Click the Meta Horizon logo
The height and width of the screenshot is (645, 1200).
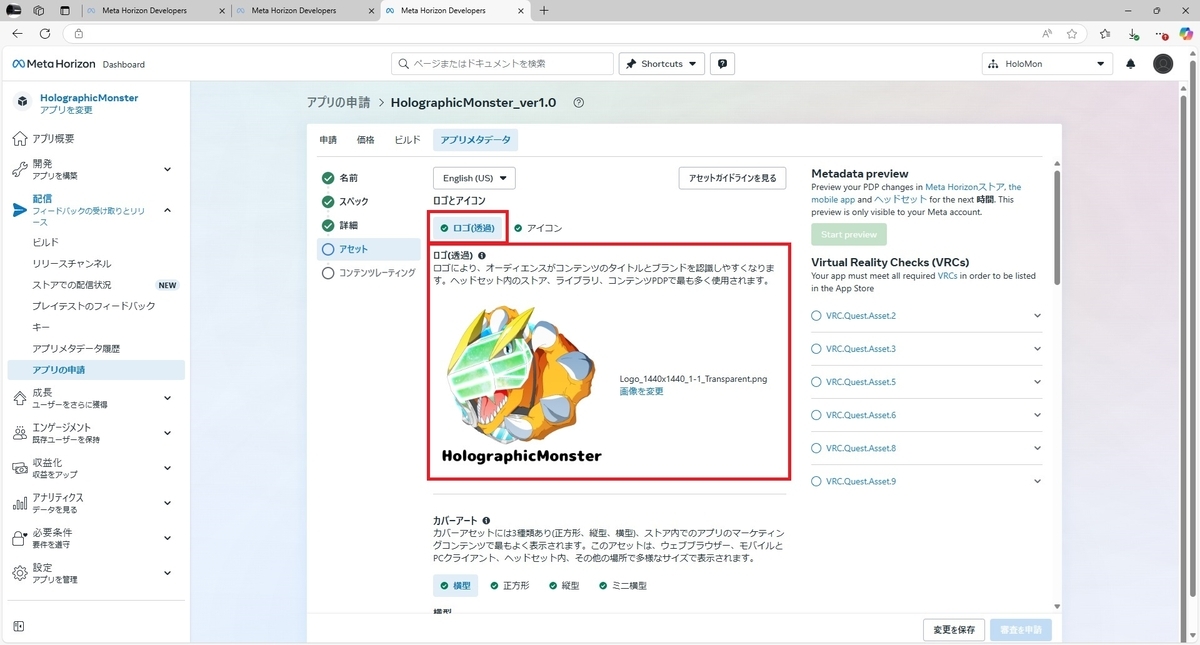[x=53, y=64]
